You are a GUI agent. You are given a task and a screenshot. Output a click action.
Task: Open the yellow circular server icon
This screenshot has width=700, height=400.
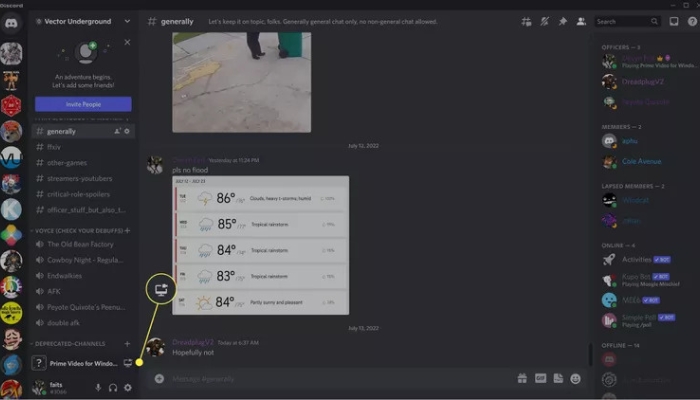tap(11, 313)
